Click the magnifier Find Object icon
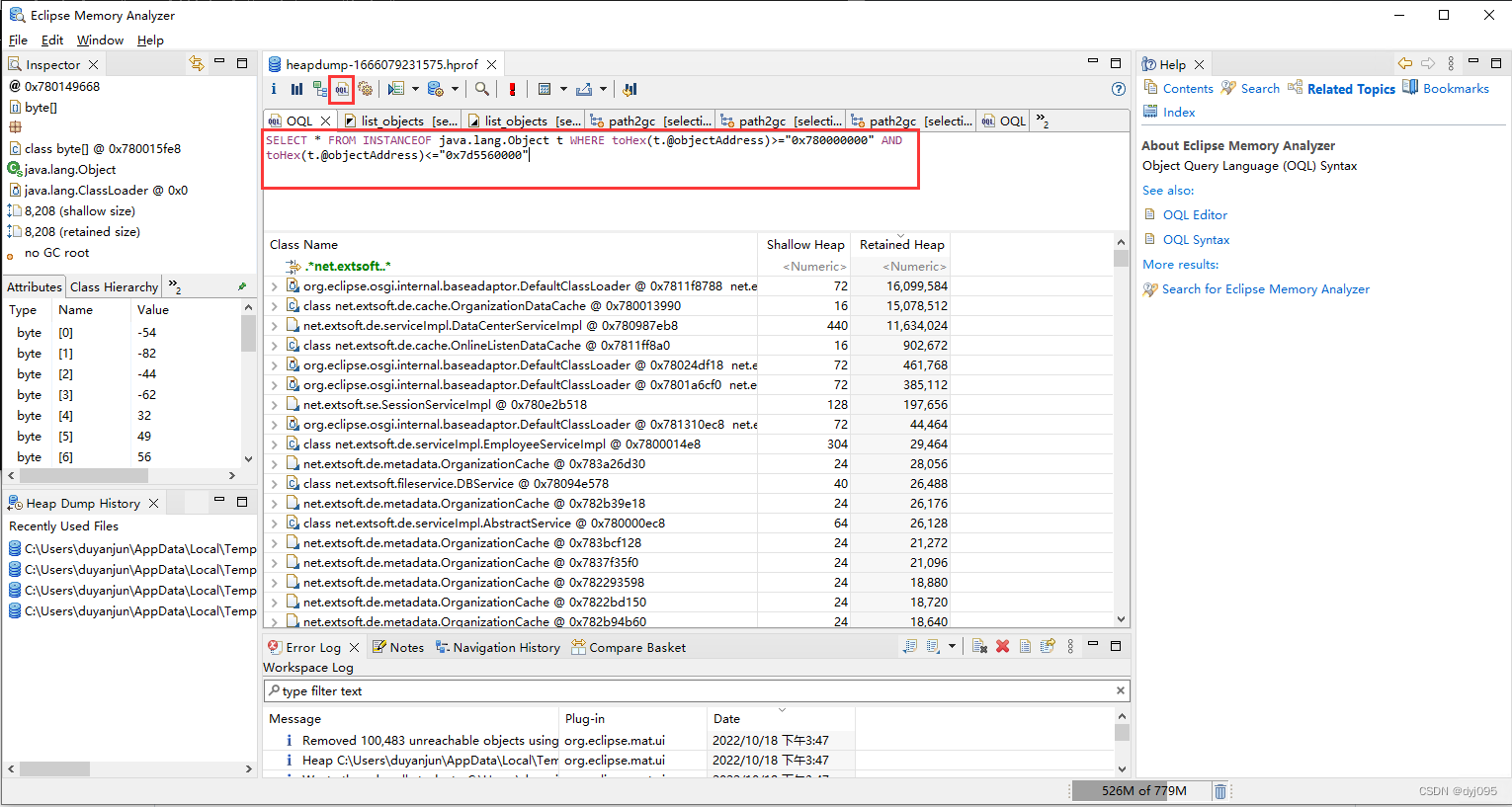 pyautogui.click(x=482, y=89)
